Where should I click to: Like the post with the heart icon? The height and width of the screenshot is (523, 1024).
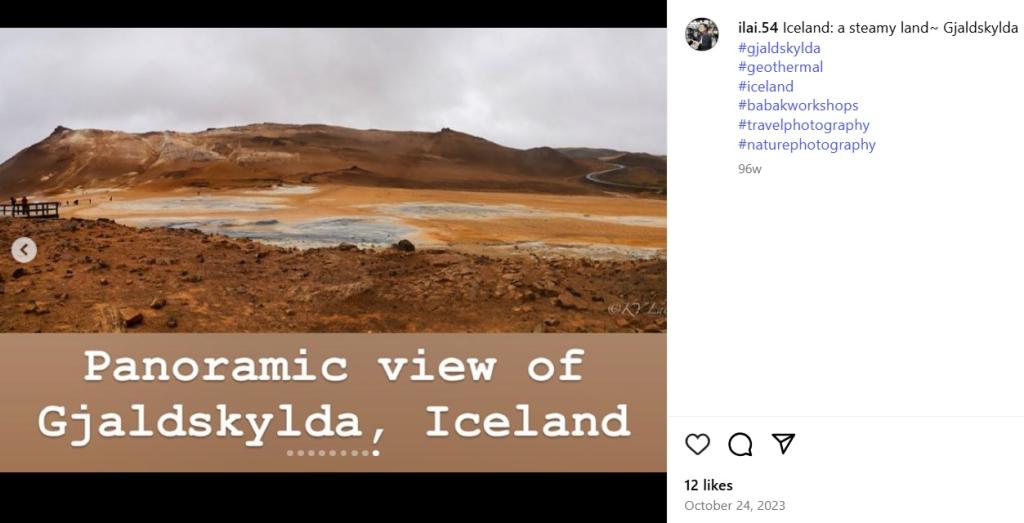[x=697, y=444]
